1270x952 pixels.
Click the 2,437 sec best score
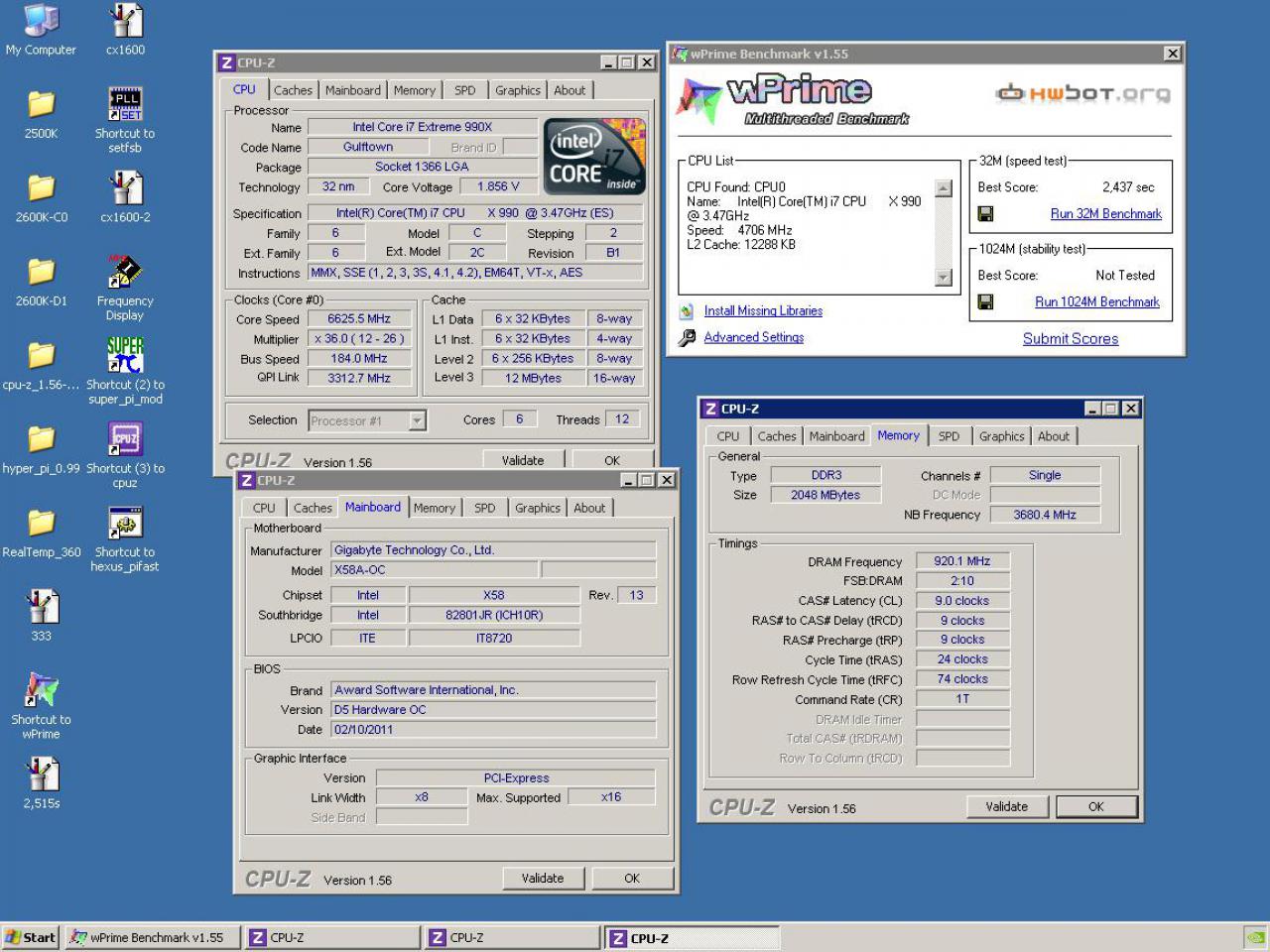pos(1129,187)
